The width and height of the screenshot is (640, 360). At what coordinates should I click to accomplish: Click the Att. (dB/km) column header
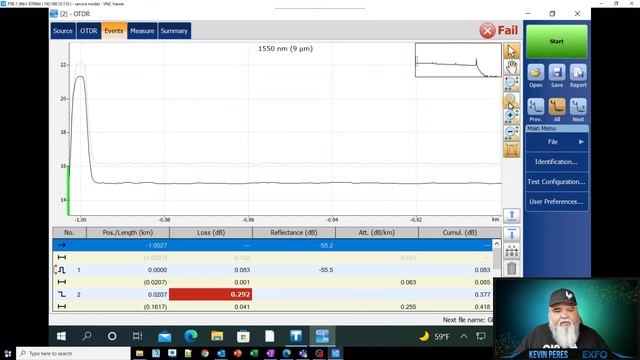click(x=377, y=233)
